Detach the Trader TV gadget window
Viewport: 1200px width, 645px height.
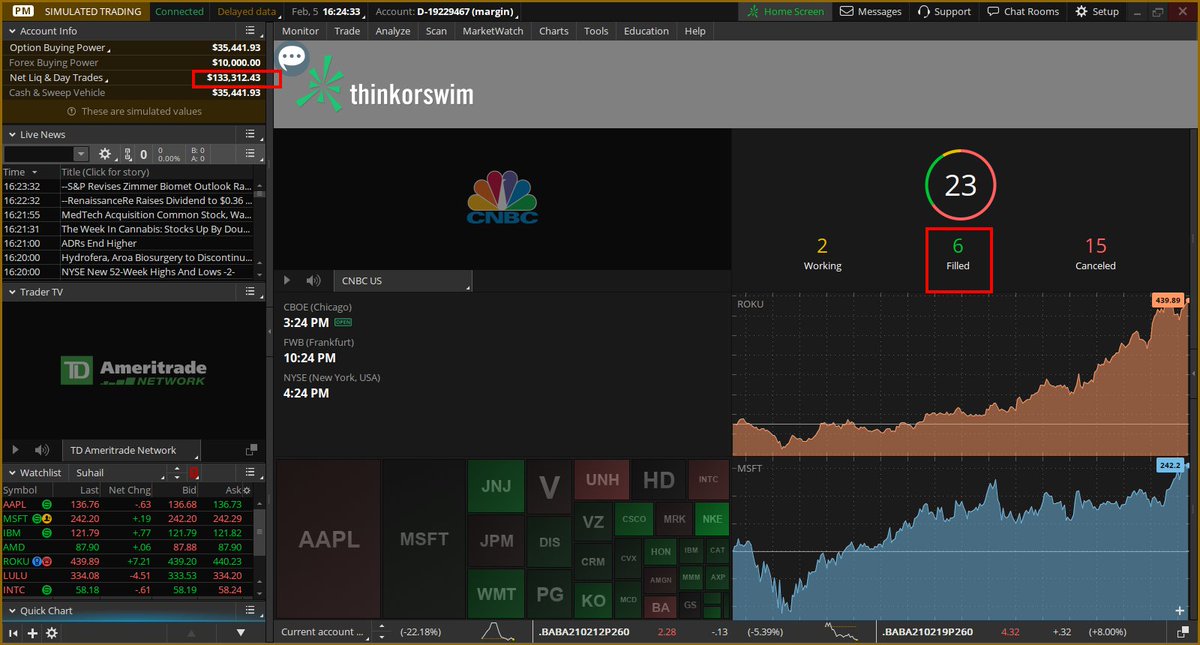(251, 450)
